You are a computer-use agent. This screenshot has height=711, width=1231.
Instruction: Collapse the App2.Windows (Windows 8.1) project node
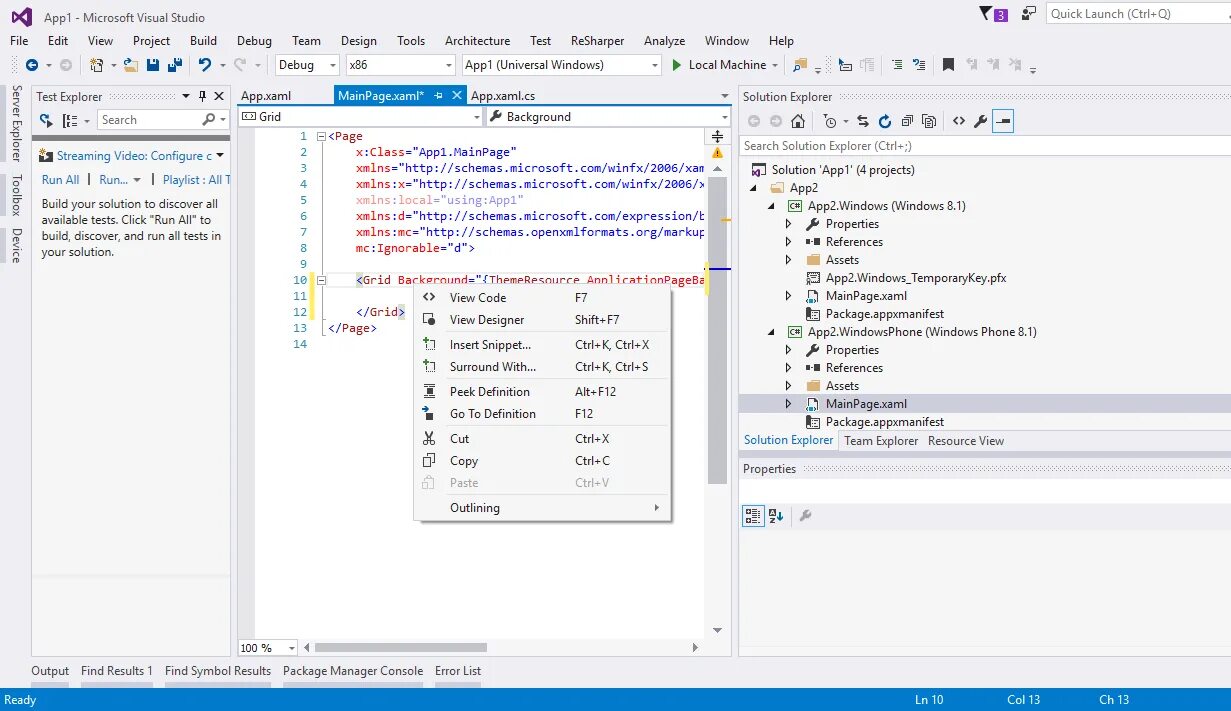[x=771, y=206]
